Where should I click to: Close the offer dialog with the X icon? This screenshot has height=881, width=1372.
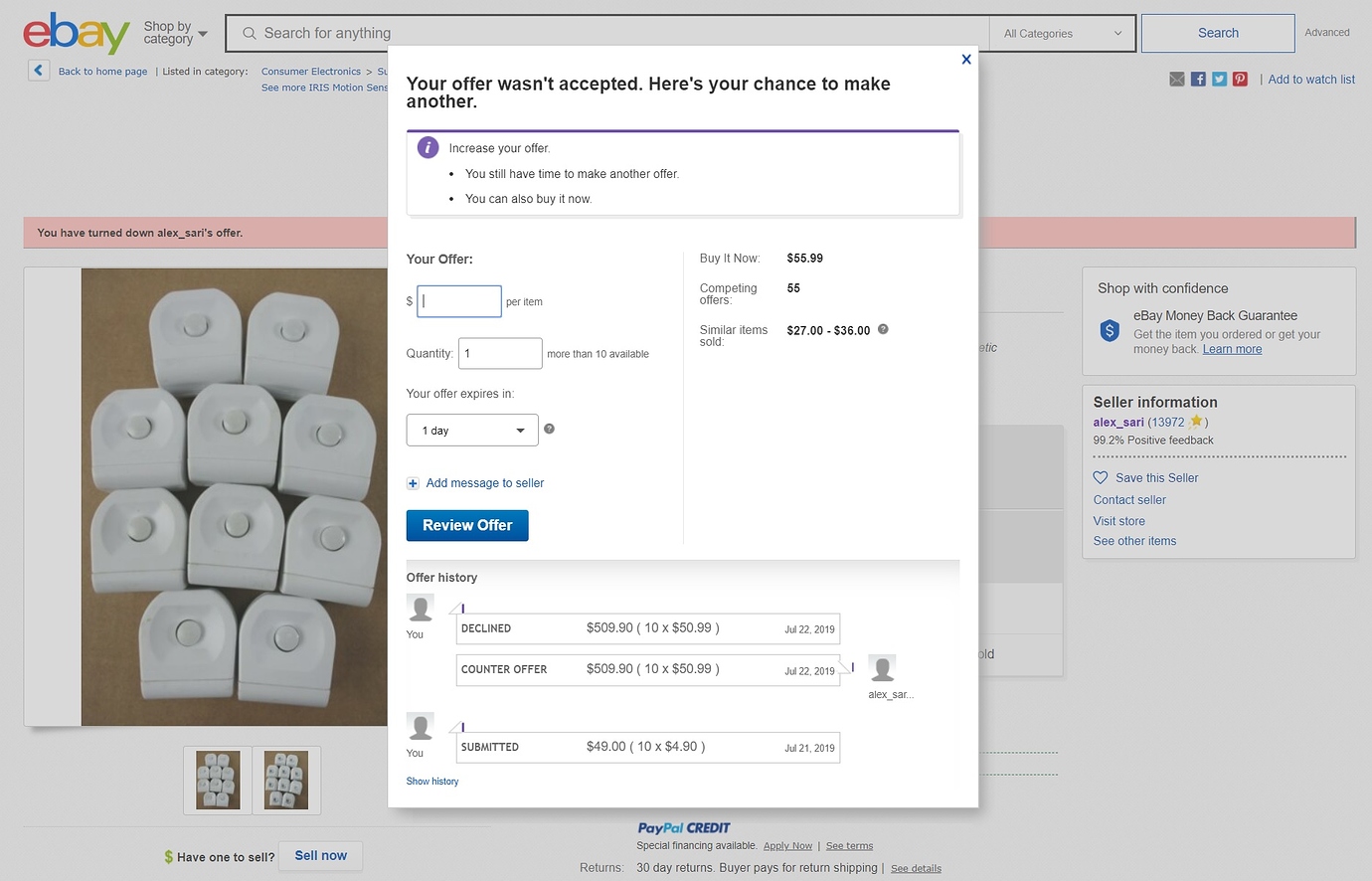click(x=966, y=60)
